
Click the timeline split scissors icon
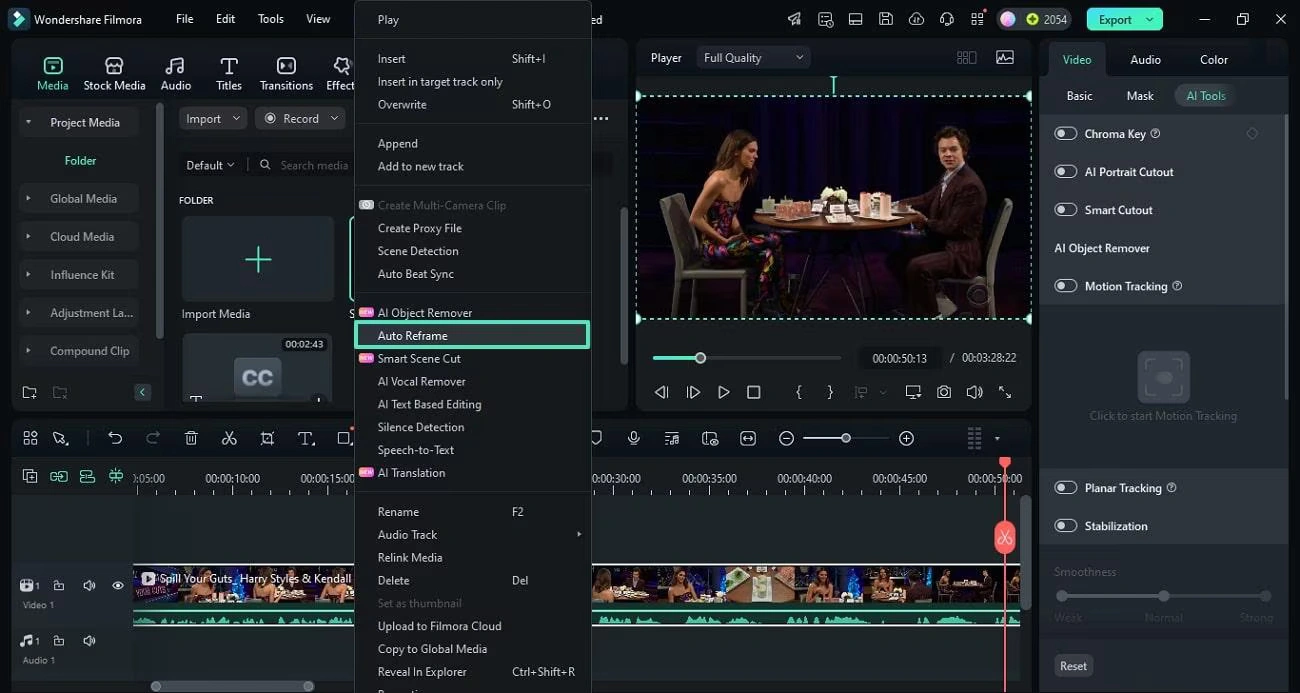coord(229,438)
